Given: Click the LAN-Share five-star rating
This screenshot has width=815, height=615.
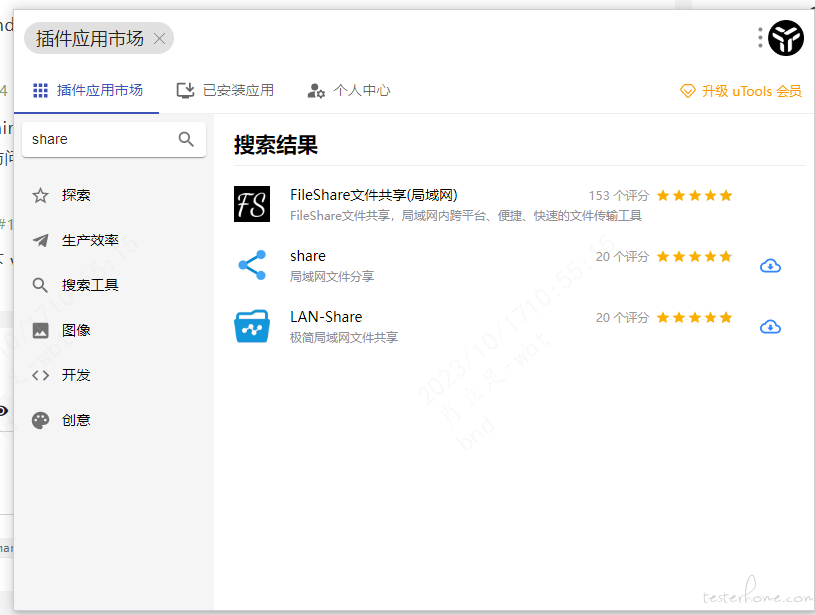Looking at the screenshot, I should 694,317.
